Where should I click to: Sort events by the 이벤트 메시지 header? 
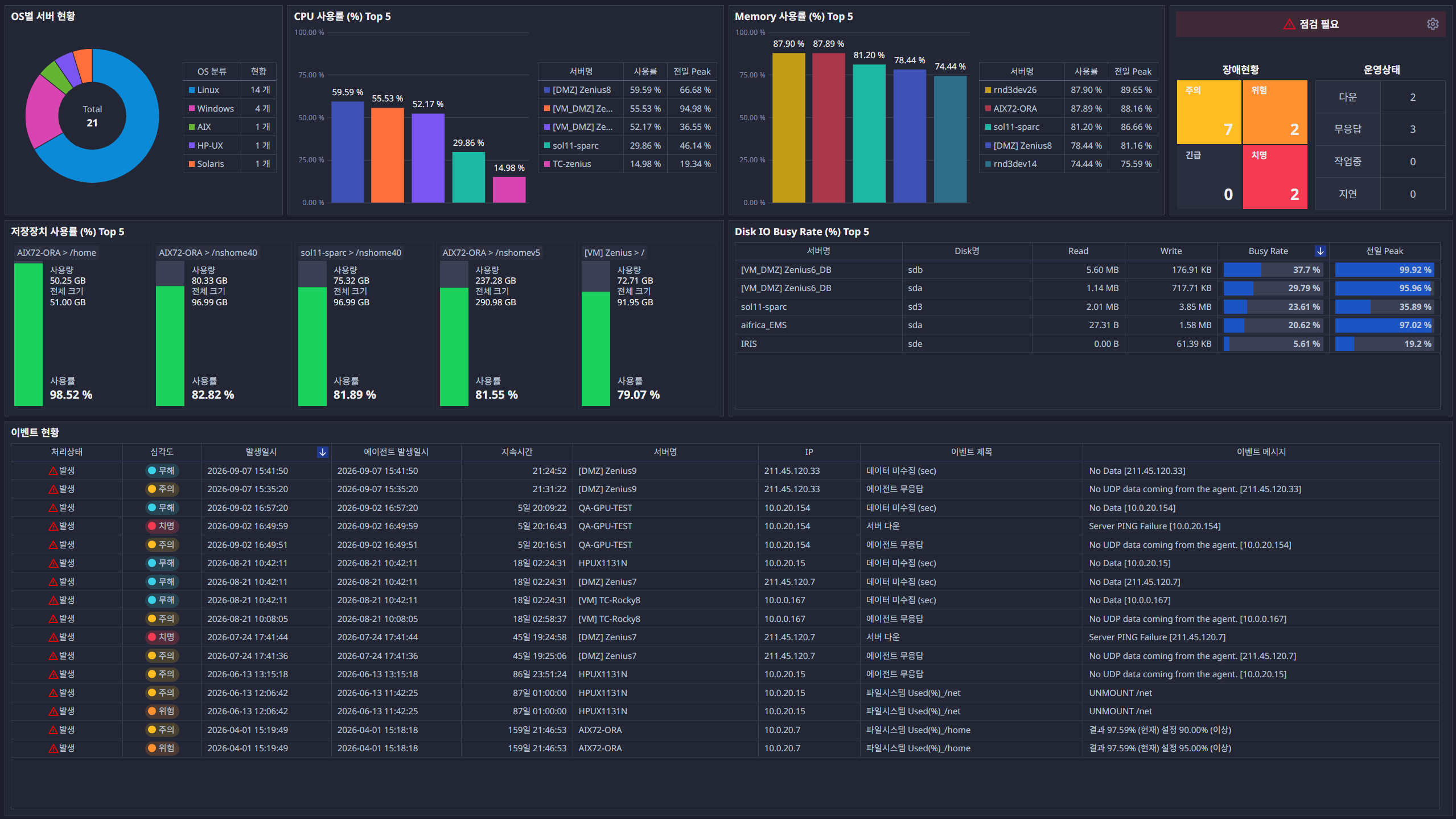(x=1261, y=452)
